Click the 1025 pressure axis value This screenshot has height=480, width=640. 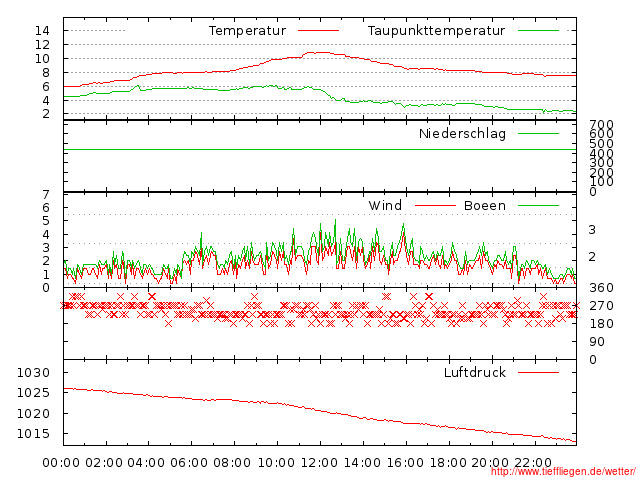(33, 393)
